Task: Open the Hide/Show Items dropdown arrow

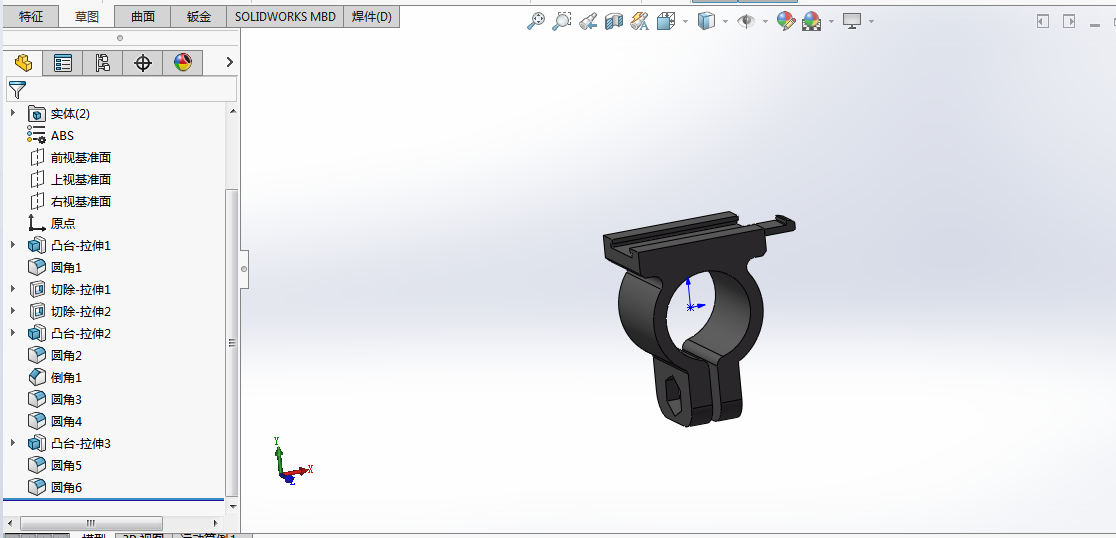Action: point(765,21)
